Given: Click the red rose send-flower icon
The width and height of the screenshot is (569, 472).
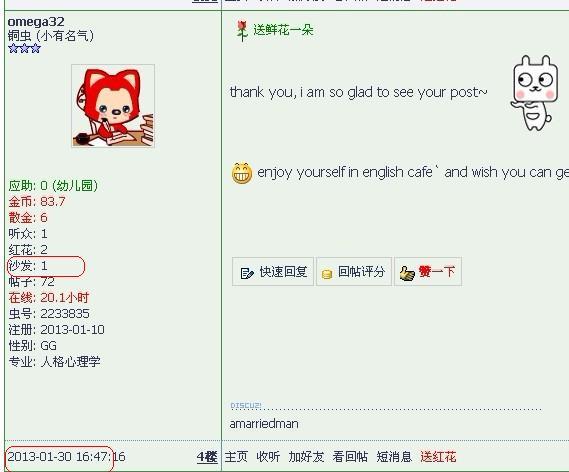Looking at the screenshot, I should pos(242,30).
